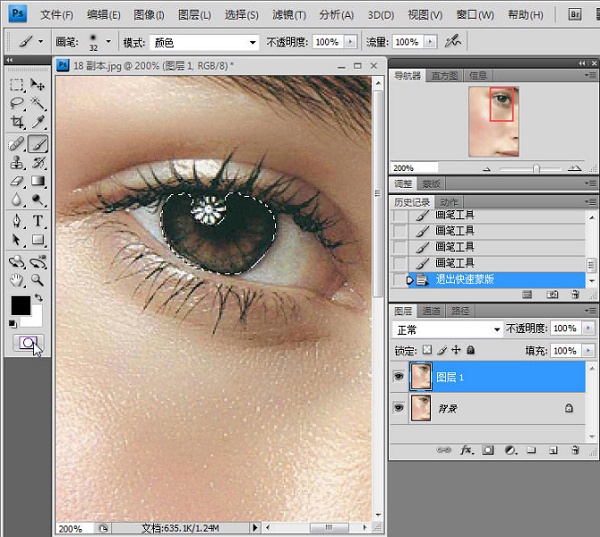Pick the Dodge tool

click(x=38, y=199)
